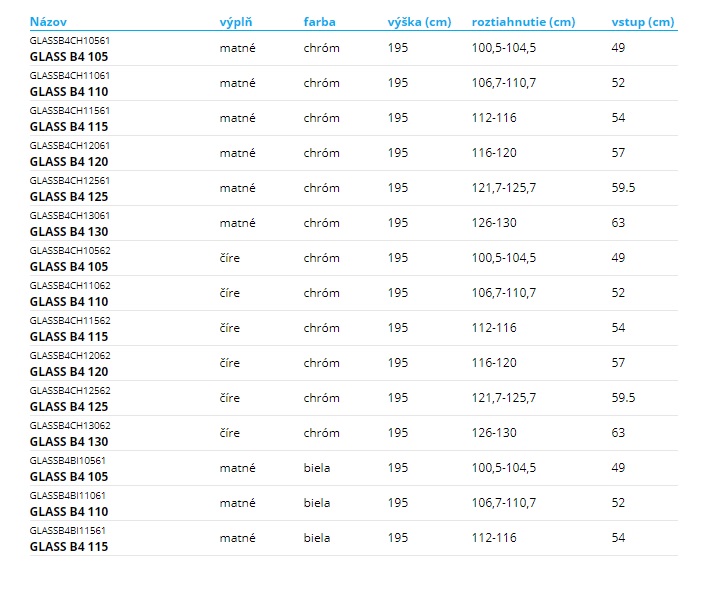Screen dimensions: 708x591
Task: Click 'chróm' in the GLASSB4CH12061 row
Action: [x=321, y=153]
